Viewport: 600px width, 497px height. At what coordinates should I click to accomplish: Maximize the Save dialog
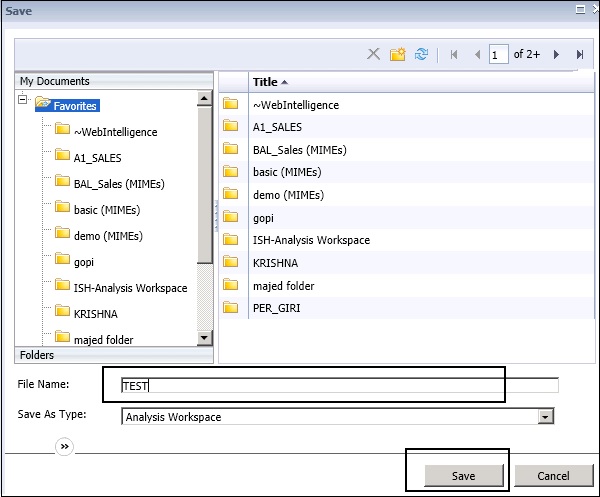[x=580, y=10]
